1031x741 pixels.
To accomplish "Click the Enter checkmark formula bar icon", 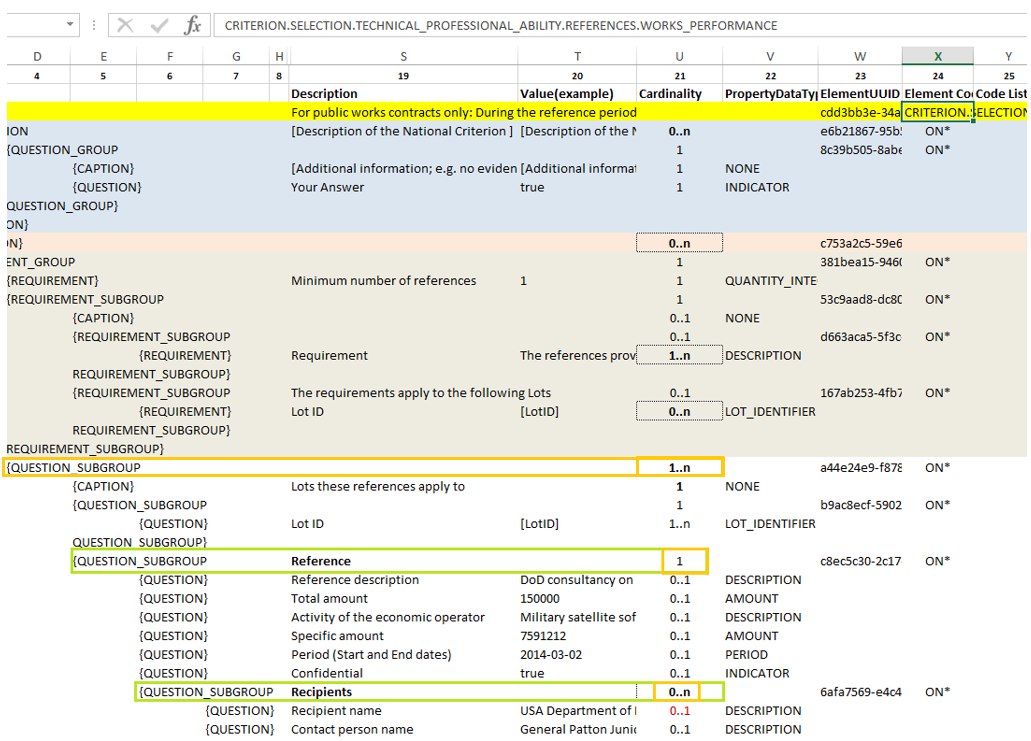I will [x=158, y=26].
